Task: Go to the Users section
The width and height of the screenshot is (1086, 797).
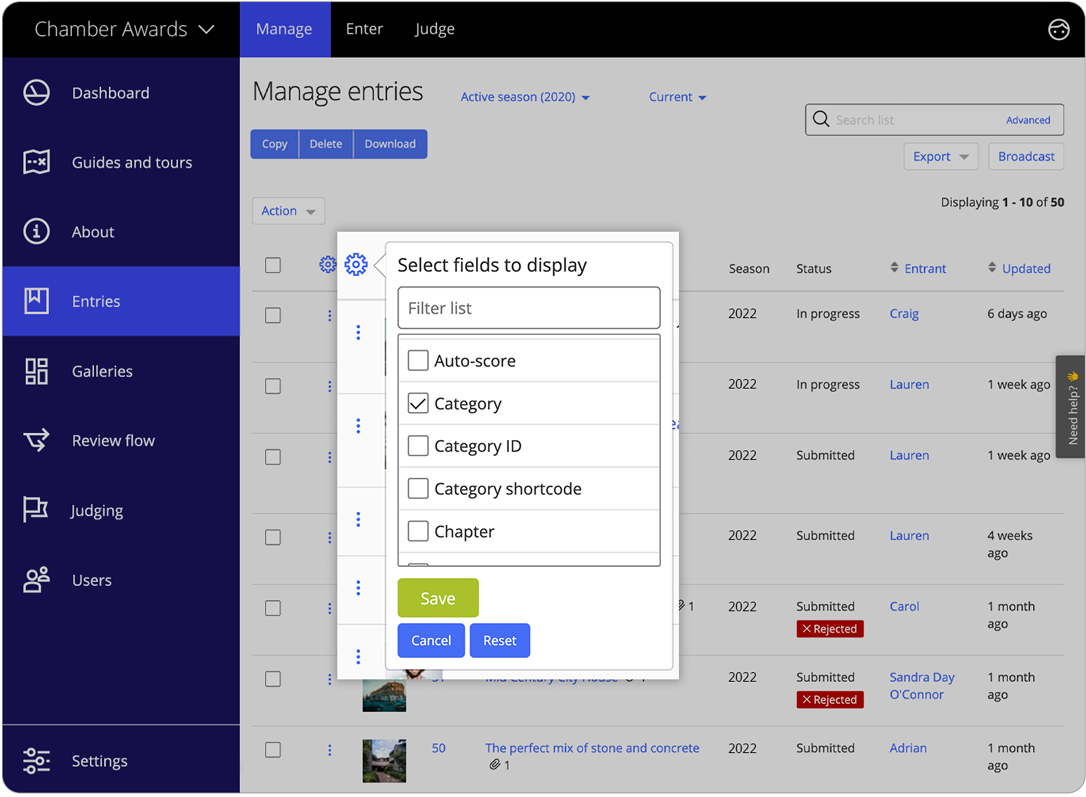Action: tap(92, 580)
